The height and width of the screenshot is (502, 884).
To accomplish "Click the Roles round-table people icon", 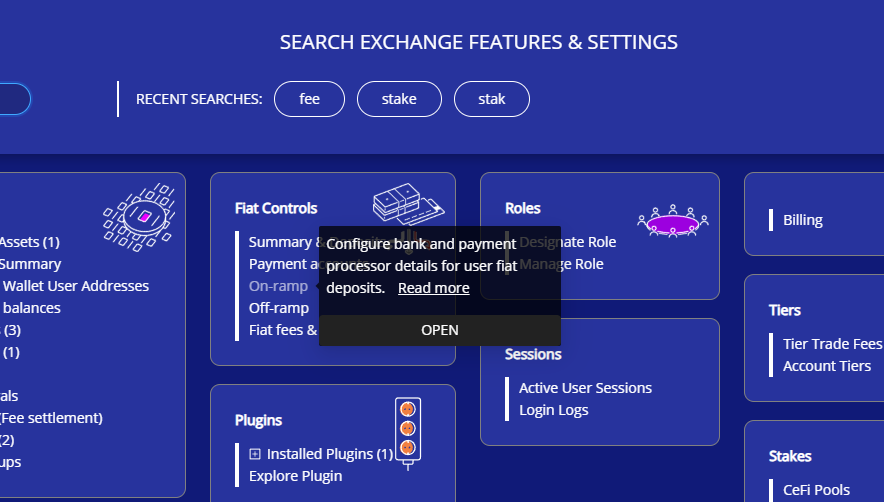I will tap(673, 221).
